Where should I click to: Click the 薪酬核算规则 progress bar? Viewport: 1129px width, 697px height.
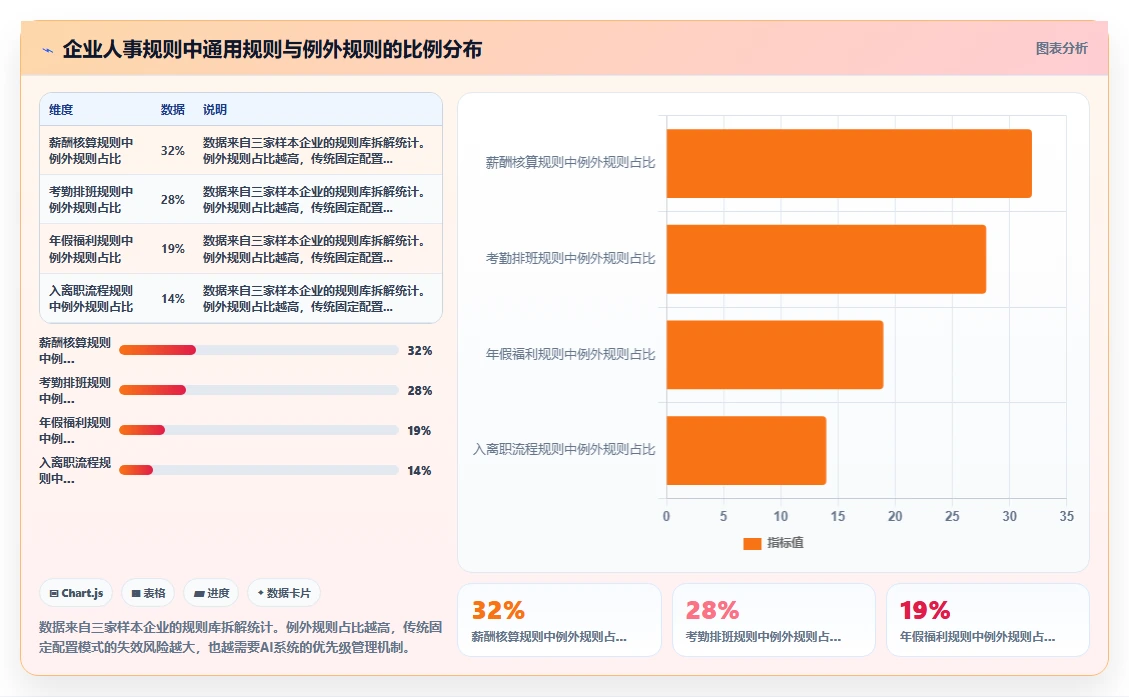[x=258, y=350]
